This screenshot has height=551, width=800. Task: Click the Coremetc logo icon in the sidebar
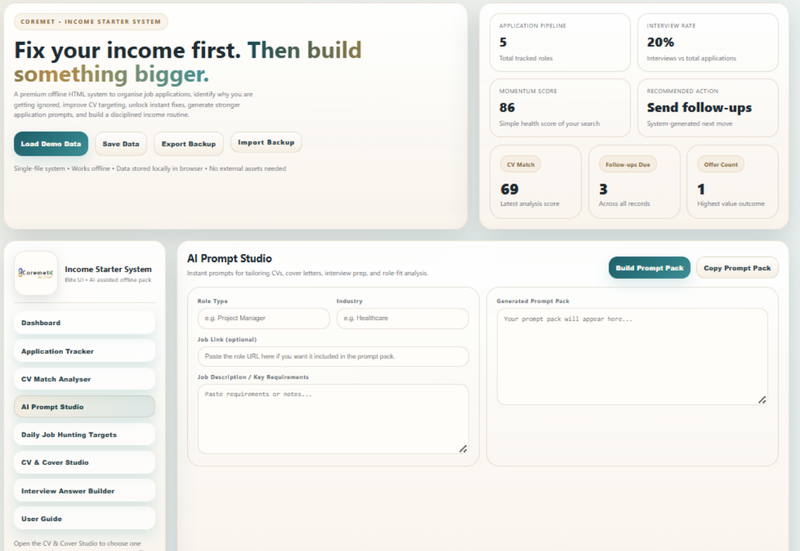click(x=36, y=273)
